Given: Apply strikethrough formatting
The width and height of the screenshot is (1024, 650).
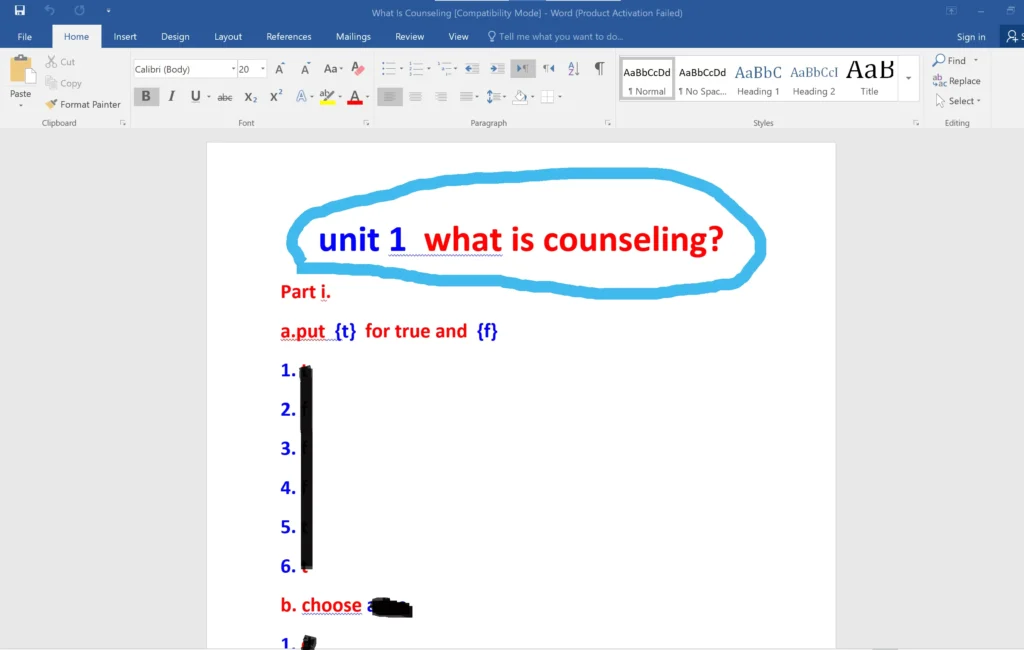Looking at the screenshot, I should click(224, 96).
